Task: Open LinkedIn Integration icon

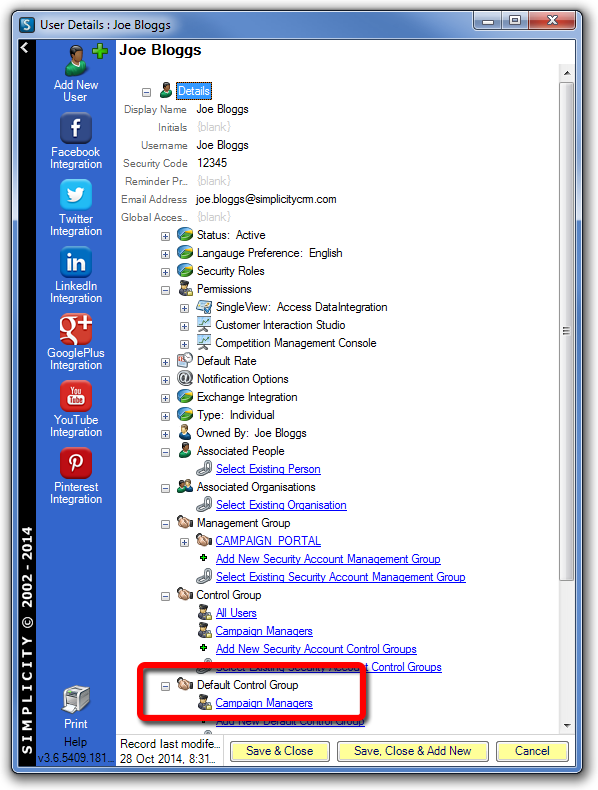Action: click(x=76, y=262)
